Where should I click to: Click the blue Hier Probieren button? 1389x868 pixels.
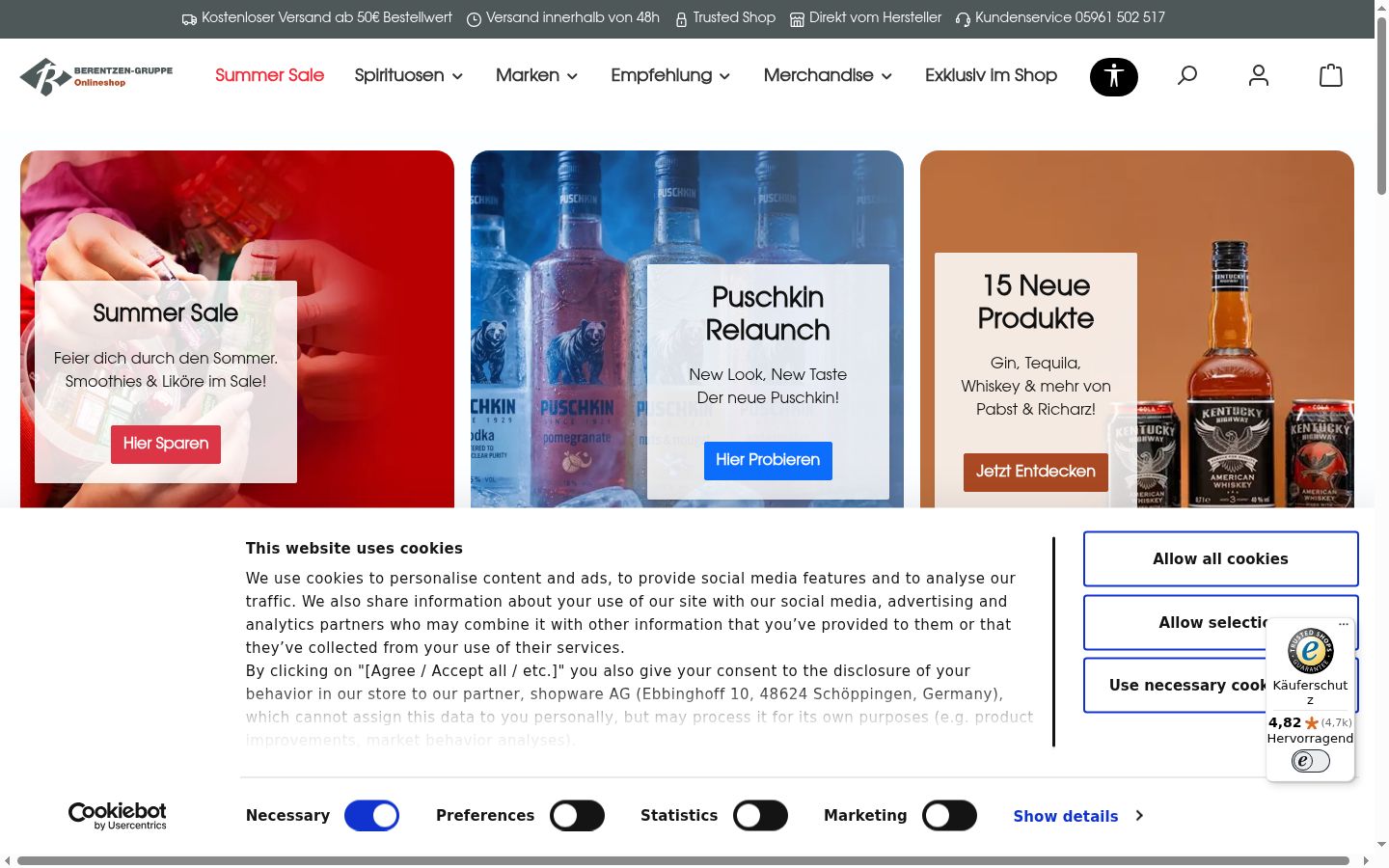point(768,460)
